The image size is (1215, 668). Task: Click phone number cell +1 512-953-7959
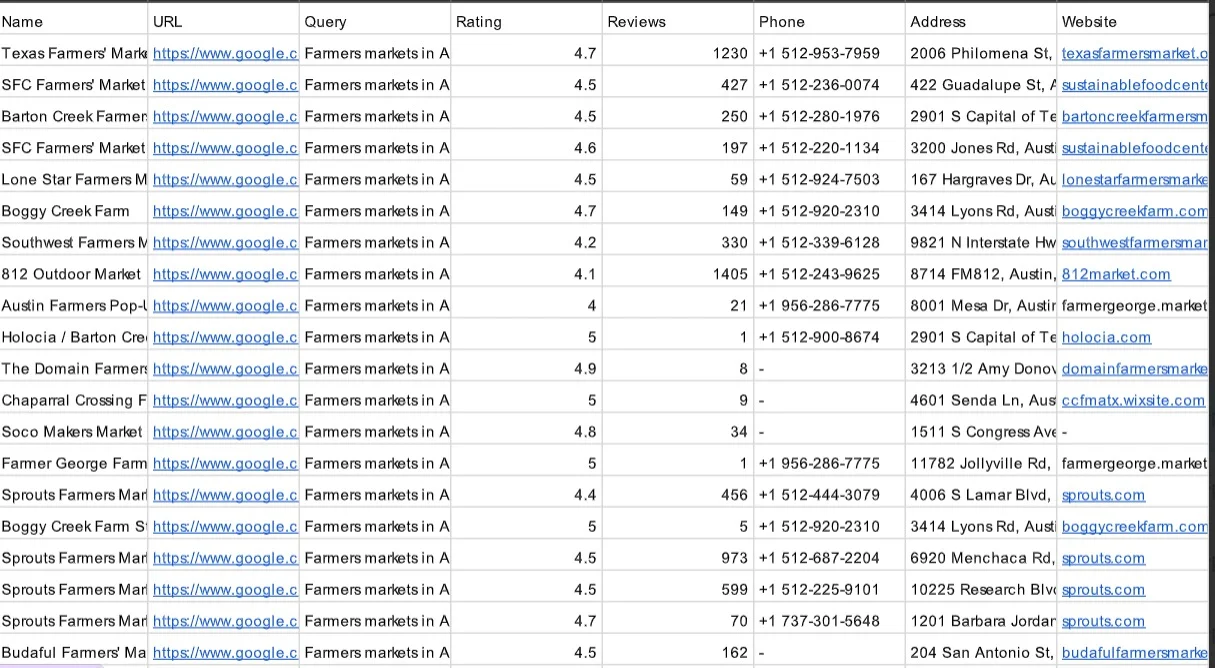(828, 53)
